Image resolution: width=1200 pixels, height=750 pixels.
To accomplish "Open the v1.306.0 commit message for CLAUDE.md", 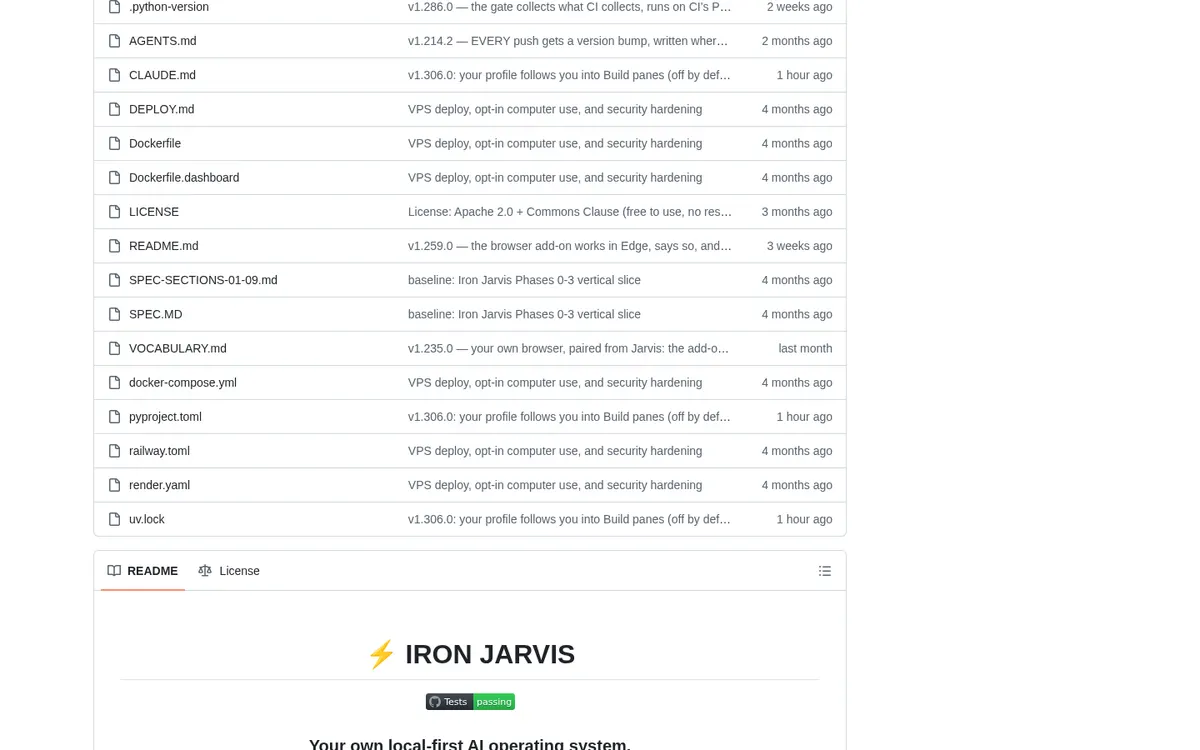I will [x=569, y=75].
